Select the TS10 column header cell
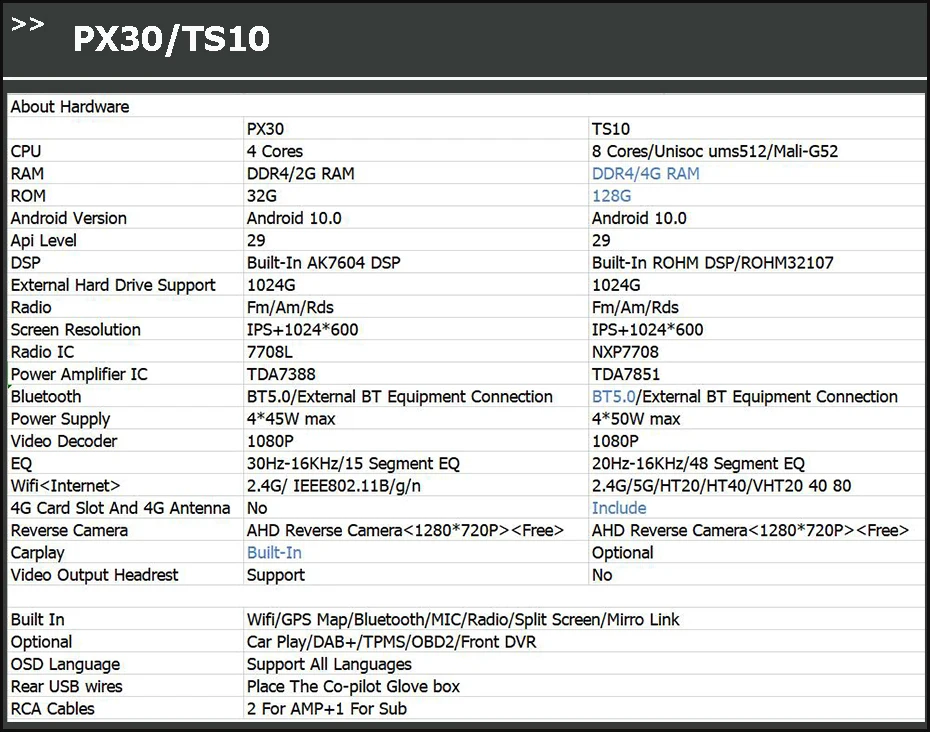 point(610,129)
